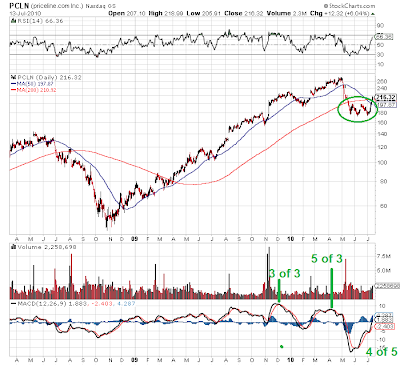
Task: Click the RSI axis value 30
Action: click(380, 54)
